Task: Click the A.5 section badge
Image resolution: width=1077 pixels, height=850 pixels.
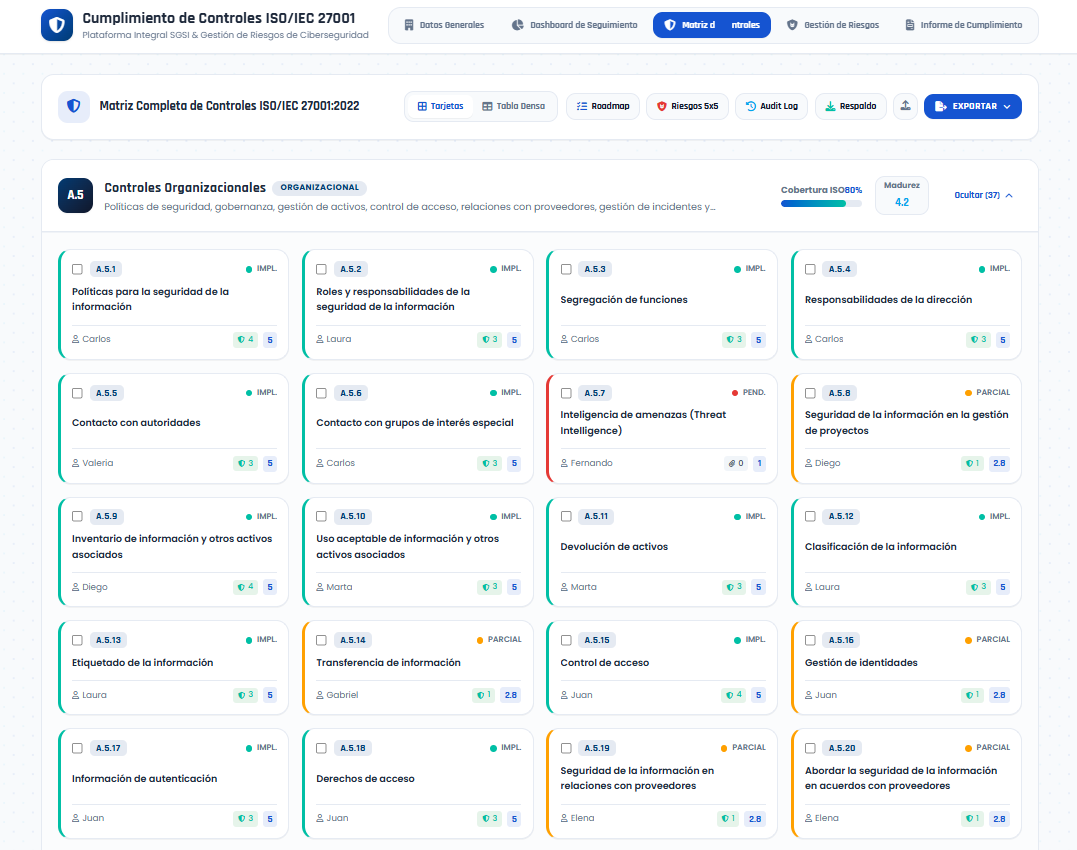Action: 76,195
